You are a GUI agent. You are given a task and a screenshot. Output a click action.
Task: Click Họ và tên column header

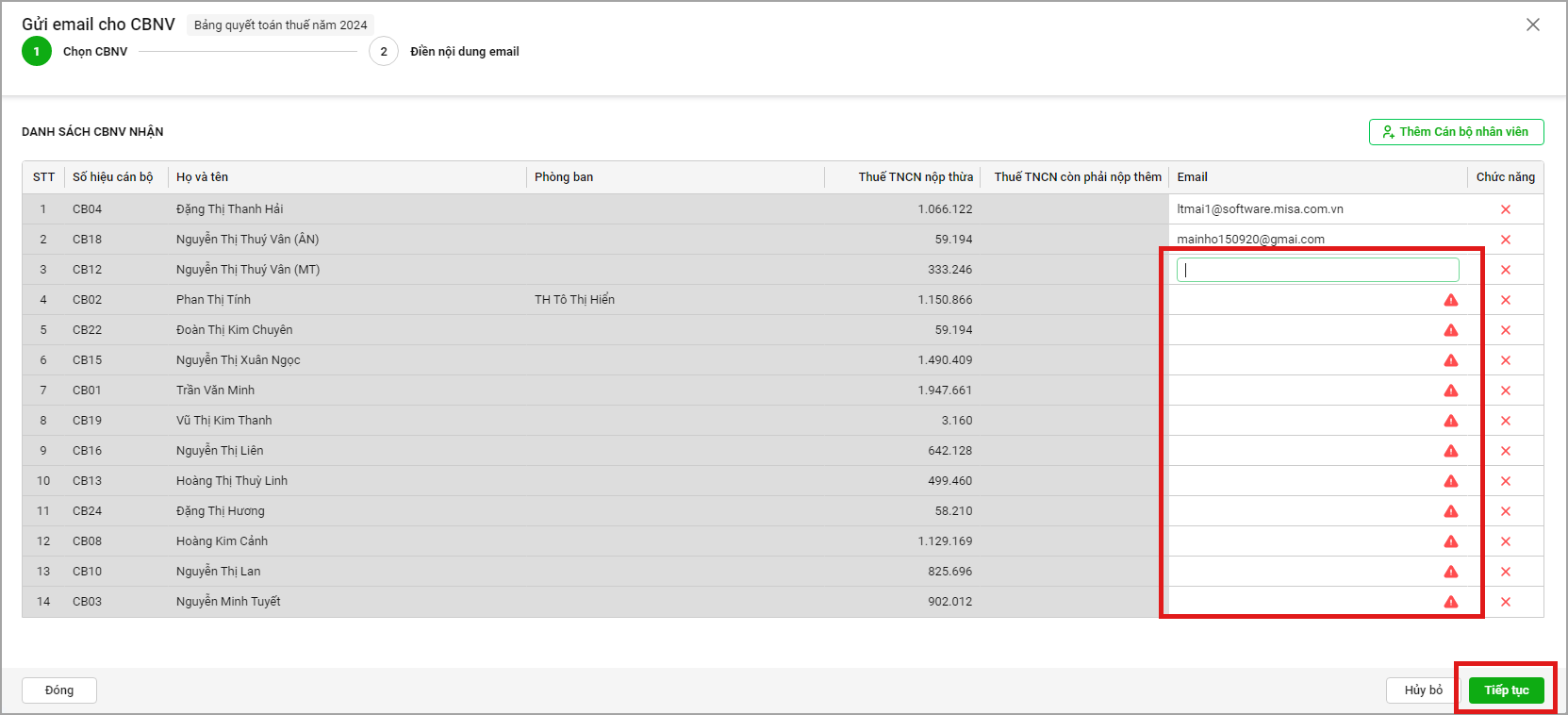[202, 177]
